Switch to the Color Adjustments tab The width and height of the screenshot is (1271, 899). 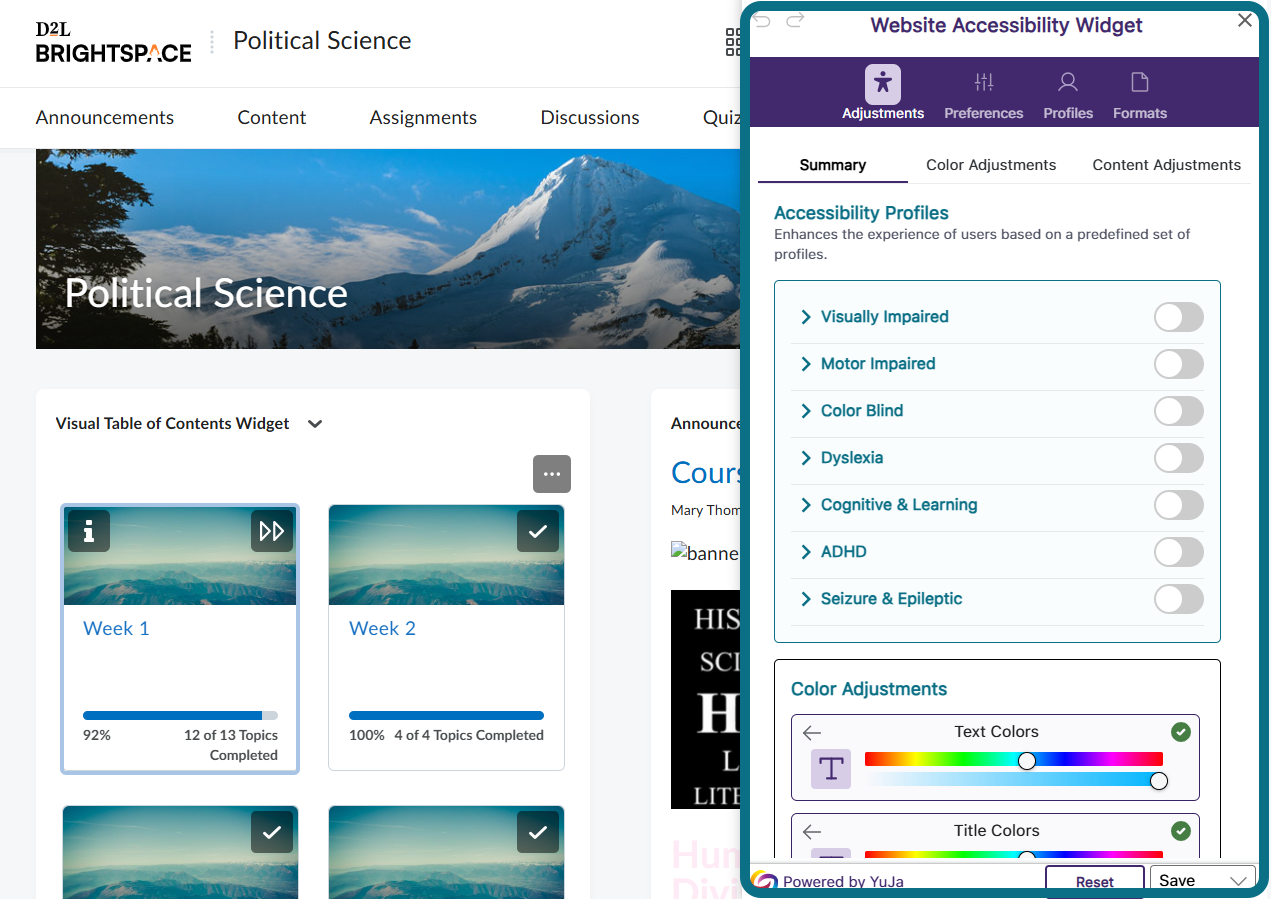[991, 165]
